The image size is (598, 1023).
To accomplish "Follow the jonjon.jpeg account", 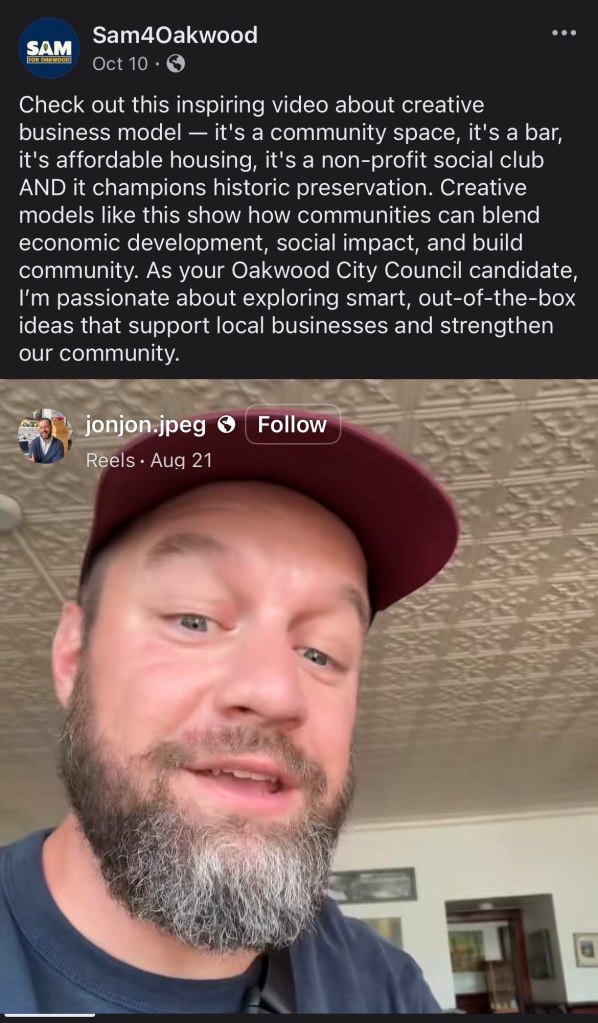I will (x=292, y=425).
